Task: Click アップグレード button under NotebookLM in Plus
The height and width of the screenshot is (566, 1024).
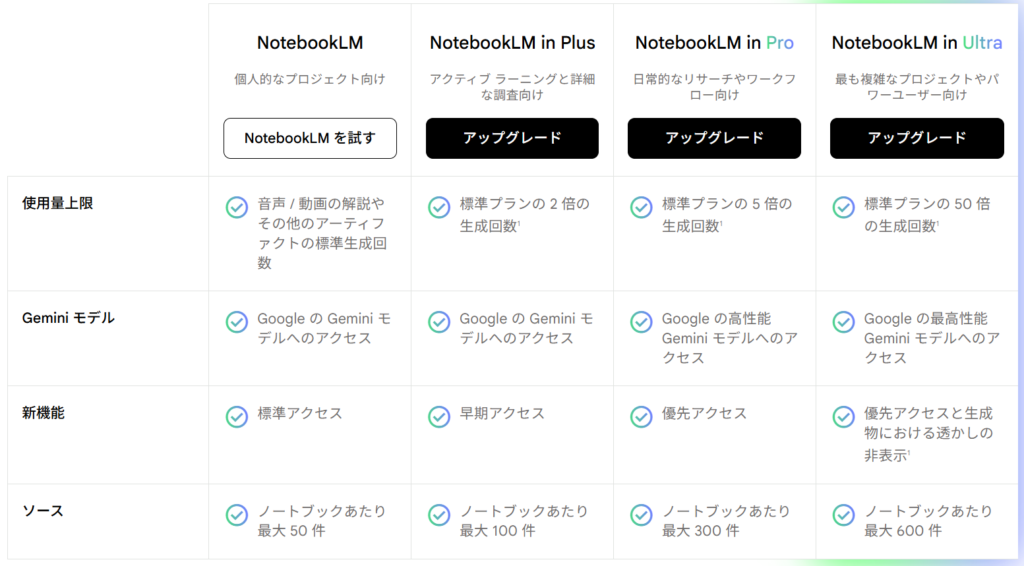Action: (x=512, y=138)
